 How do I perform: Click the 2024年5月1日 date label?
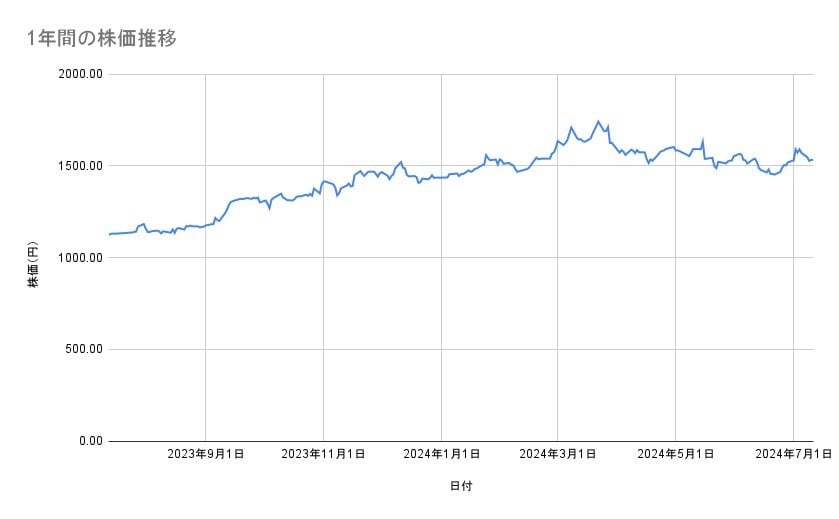(675, 455)
